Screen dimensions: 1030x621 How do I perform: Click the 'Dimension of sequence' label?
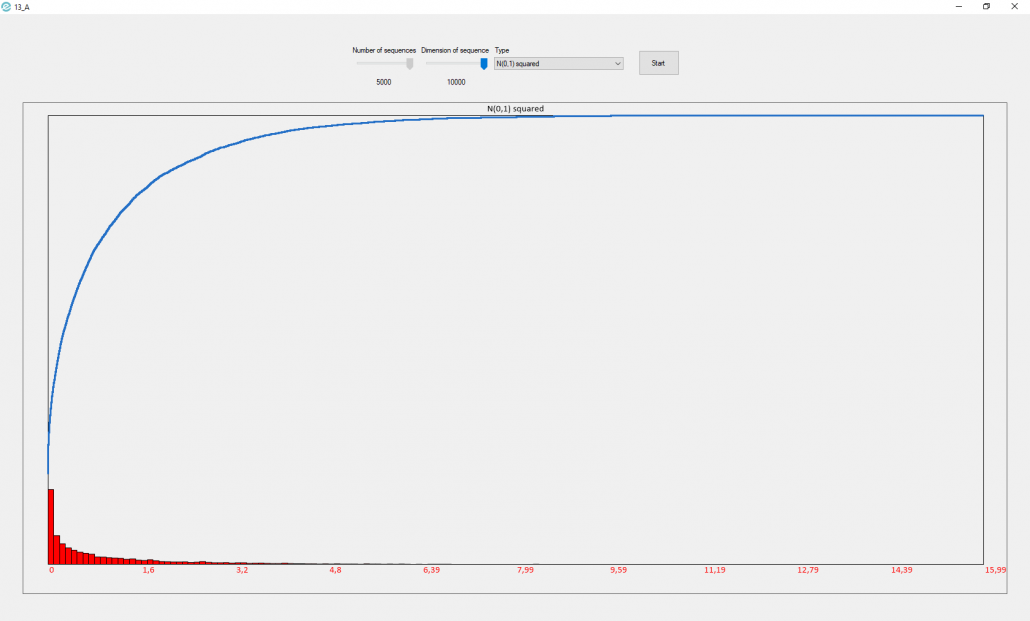click(455, 50)
